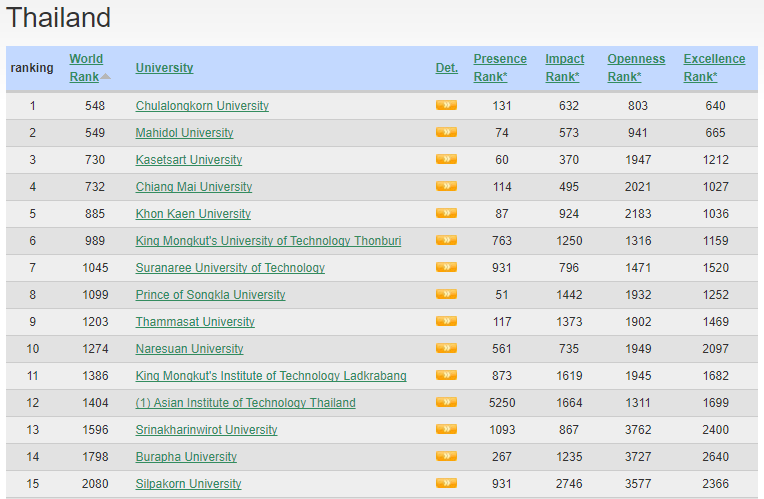Screen dimensions: 764x499
Task: Select world rank value 548
Action: pyautogui.click(x=95, y=106)
